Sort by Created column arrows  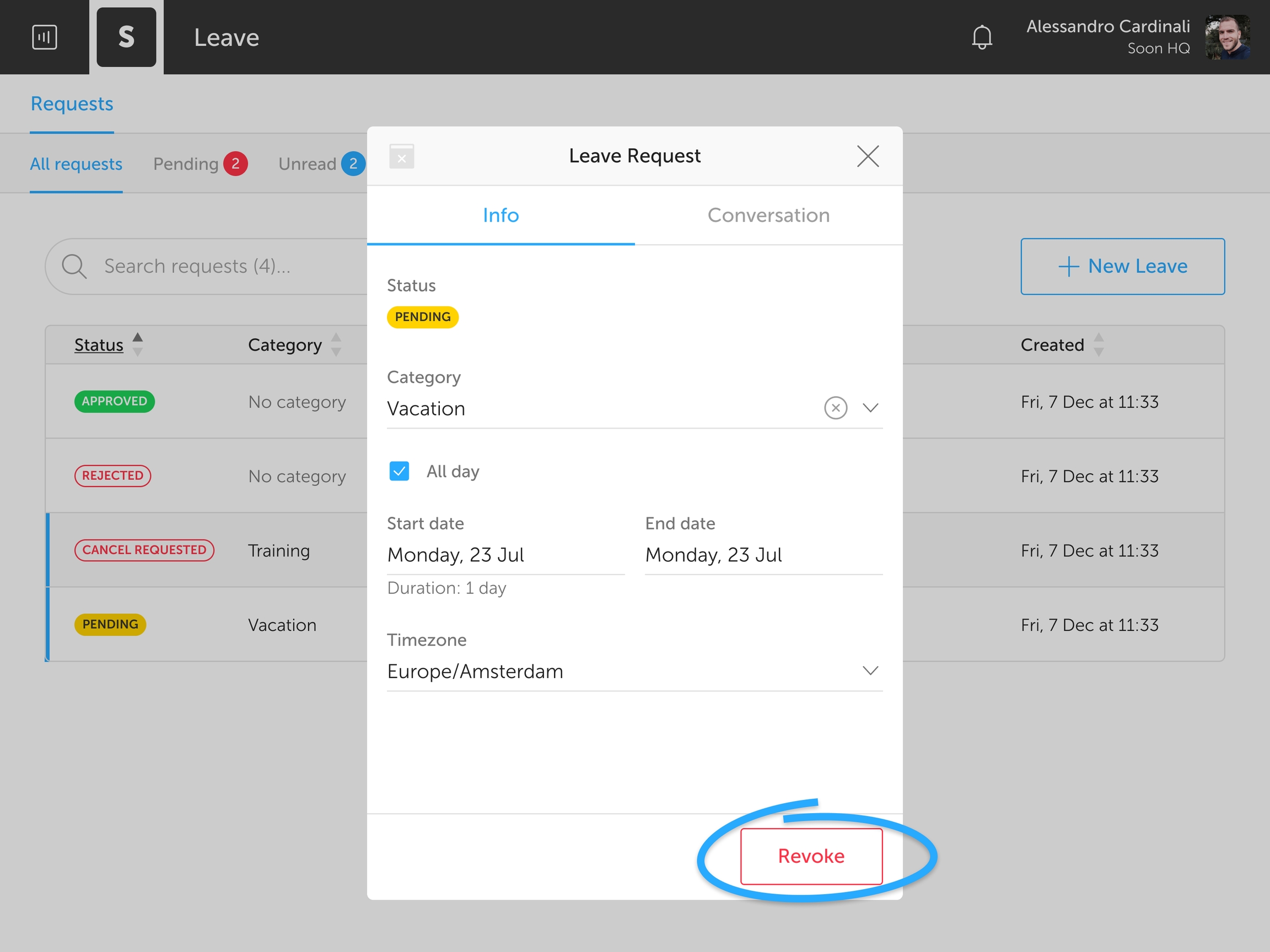[1099, 344]
